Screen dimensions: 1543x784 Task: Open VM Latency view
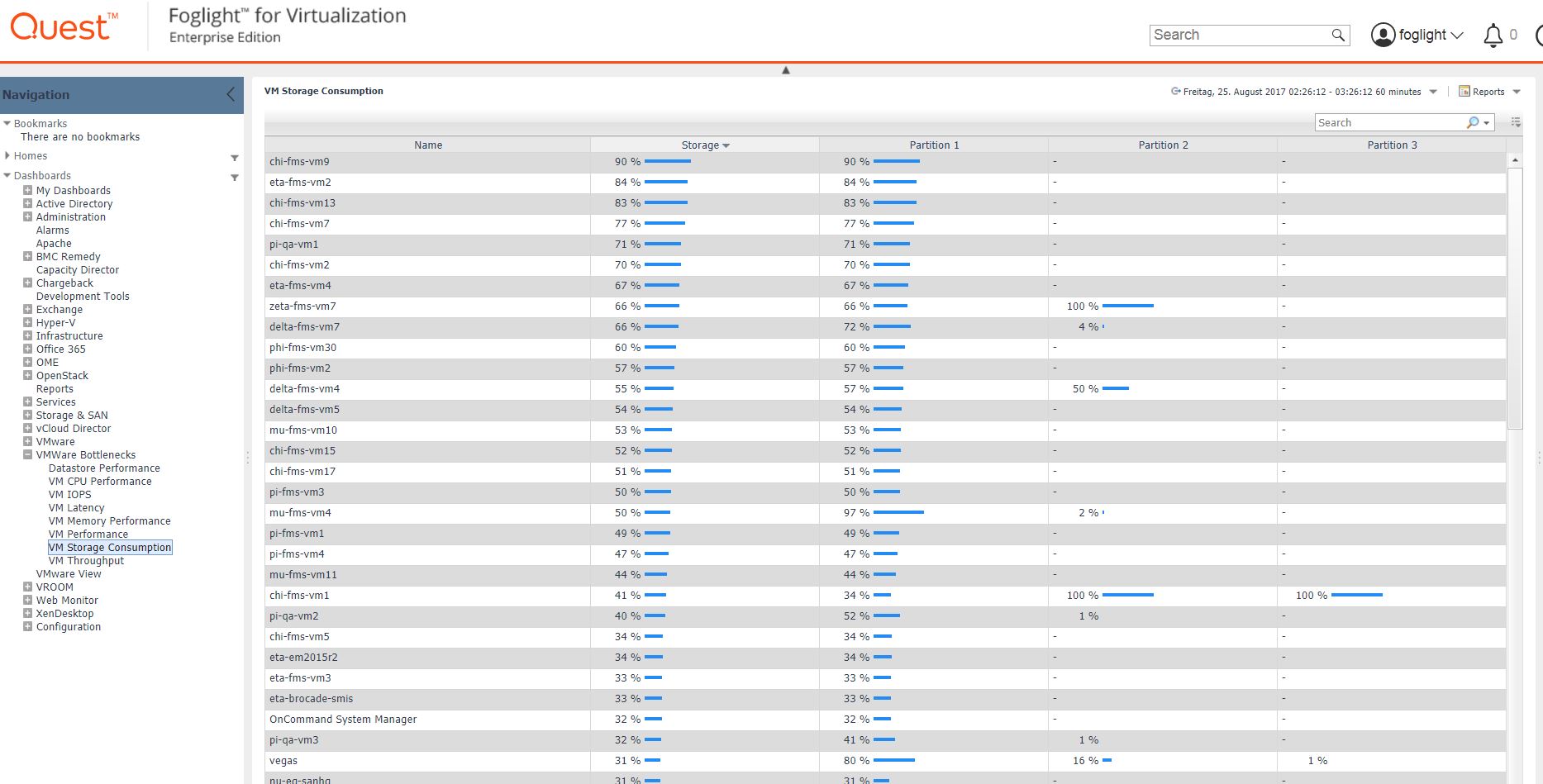[76, 508]
